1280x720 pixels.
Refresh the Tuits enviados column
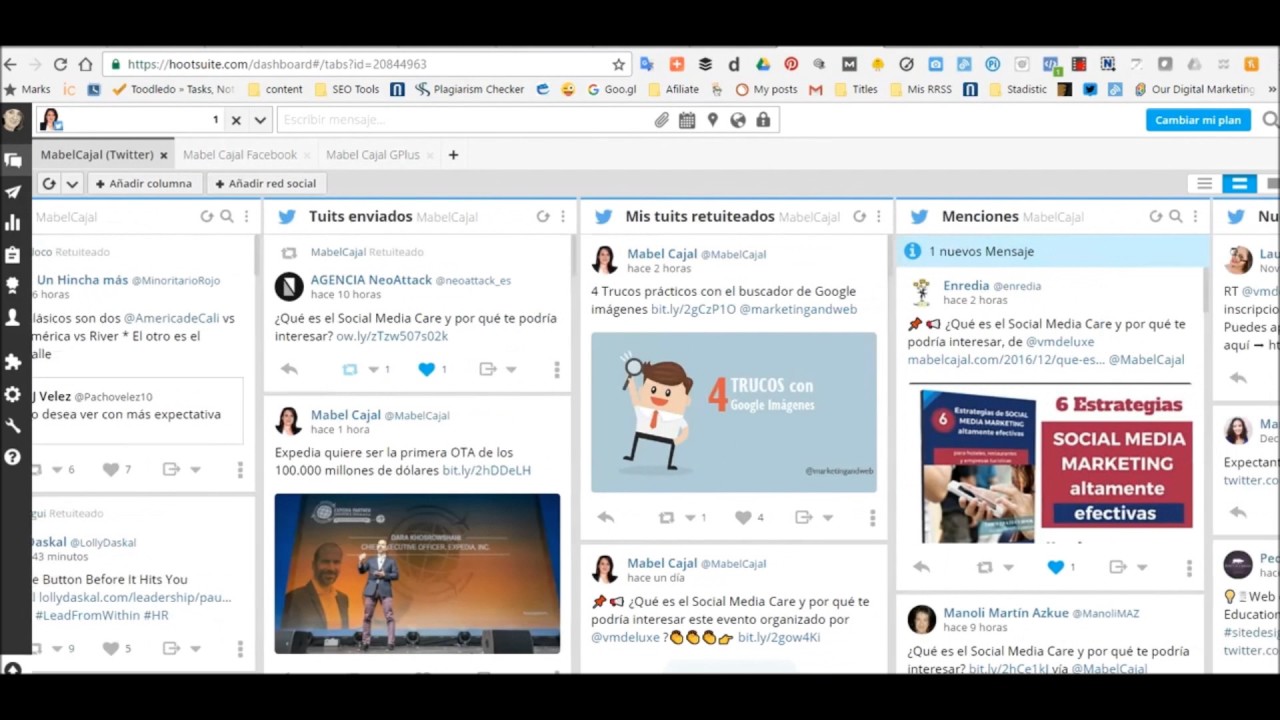[543, 216]
